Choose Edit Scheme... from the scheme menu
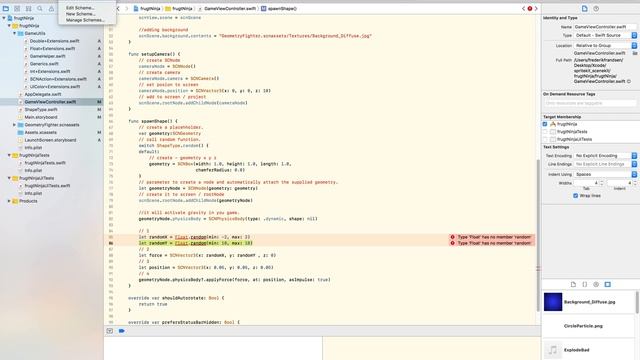The width and height of the screenshot is (640, 360). pos(80,8)
